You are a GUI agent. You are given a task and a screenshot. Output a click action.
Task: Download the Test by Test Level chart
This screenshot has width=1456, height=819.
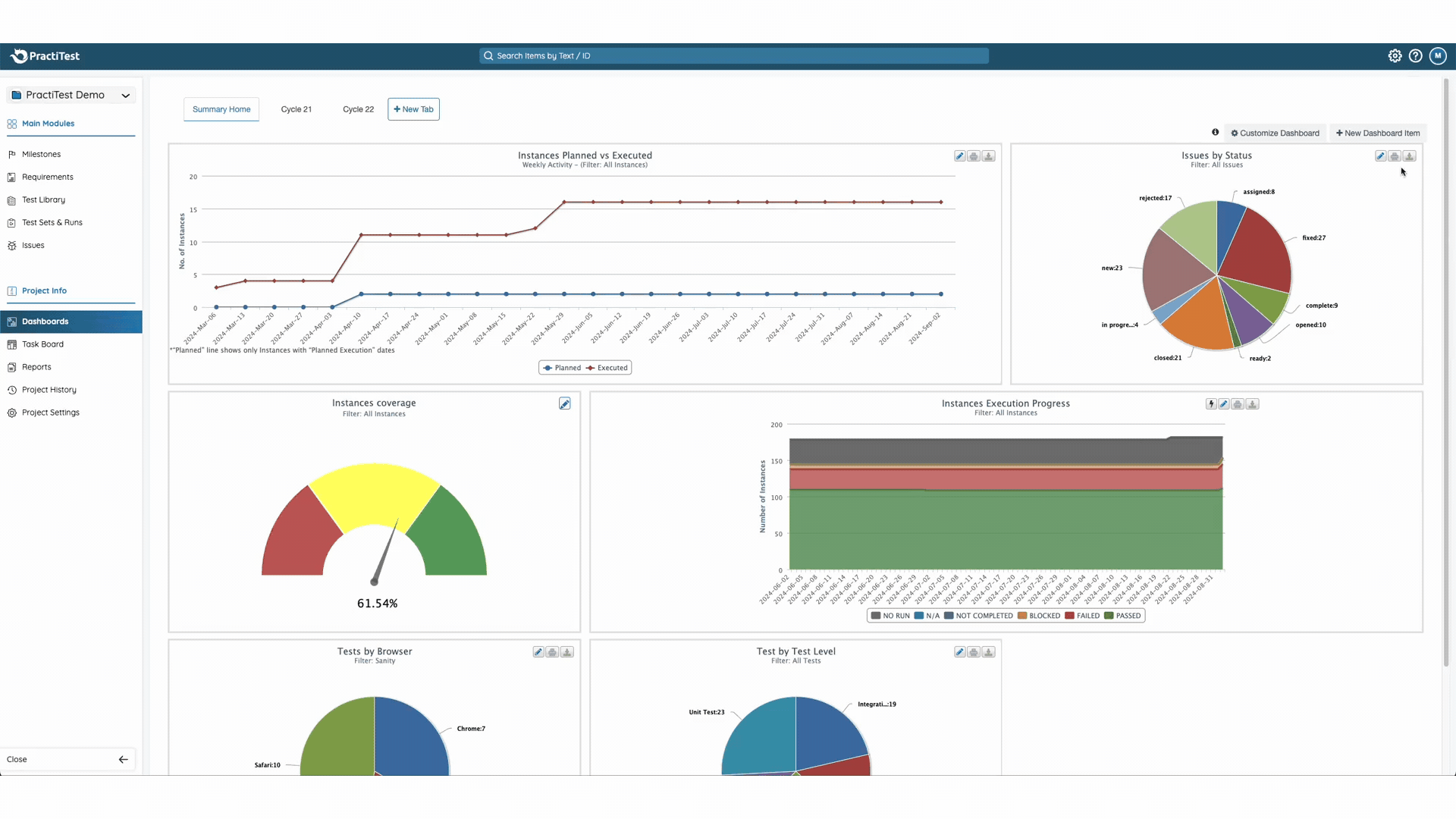tap(988, 652)
